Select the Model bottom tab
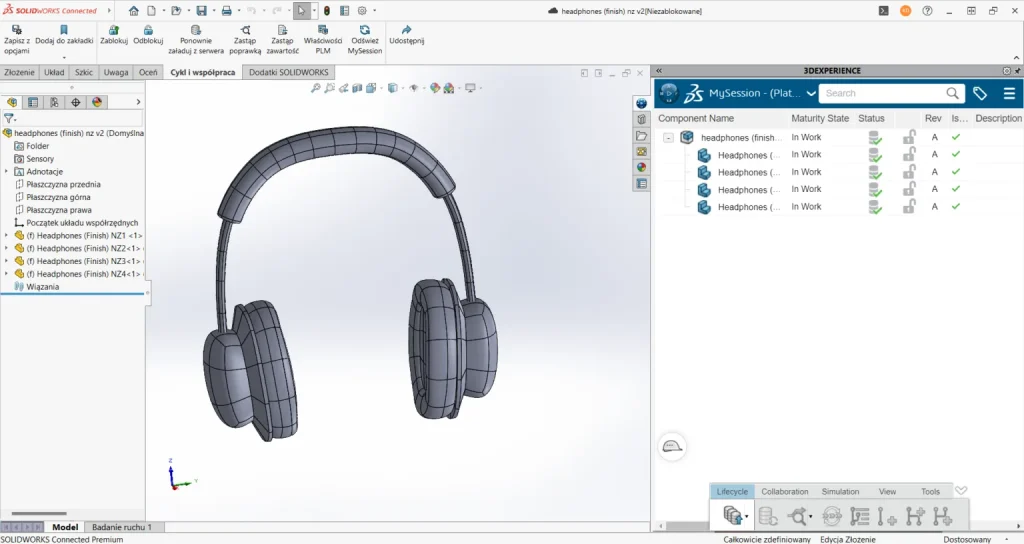1024x544 pixels. (x=65, y=527)
